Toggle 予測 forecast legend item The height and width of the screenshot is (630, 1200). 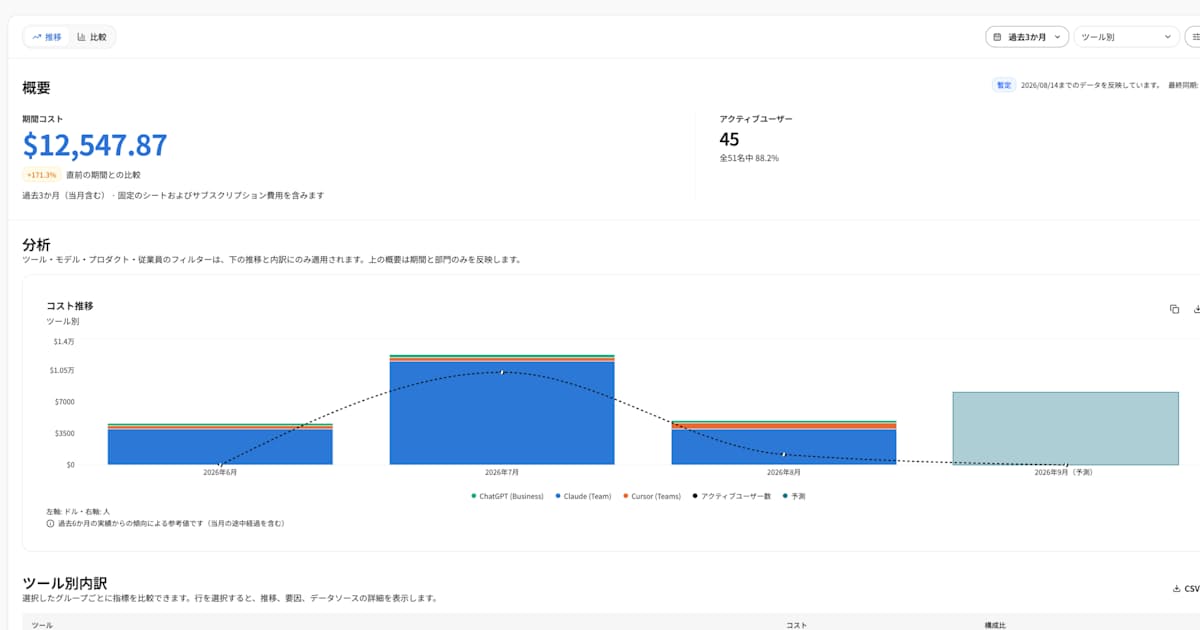794,496
